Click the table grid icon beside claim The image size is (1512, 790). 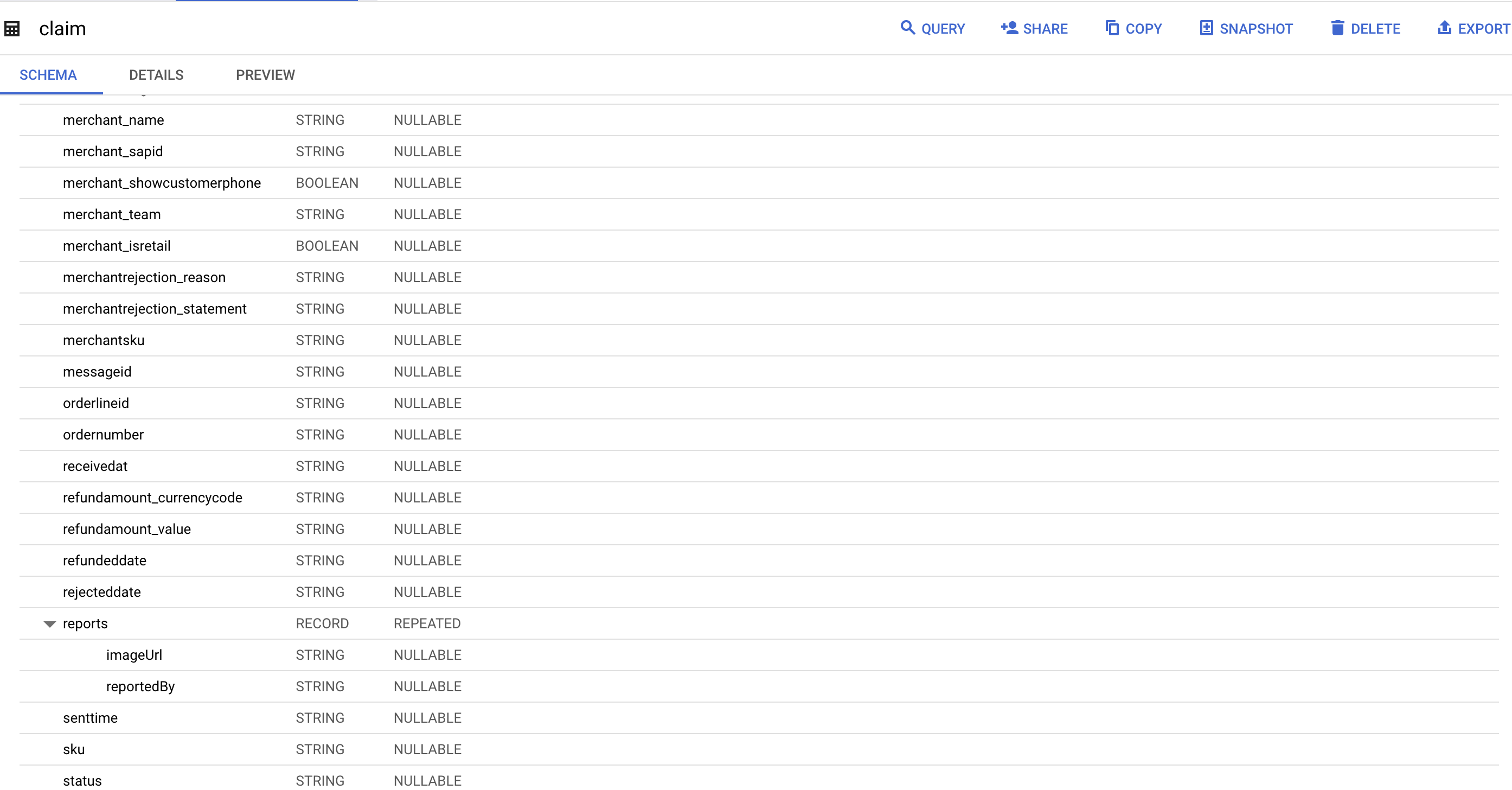[x=12, y=29]
